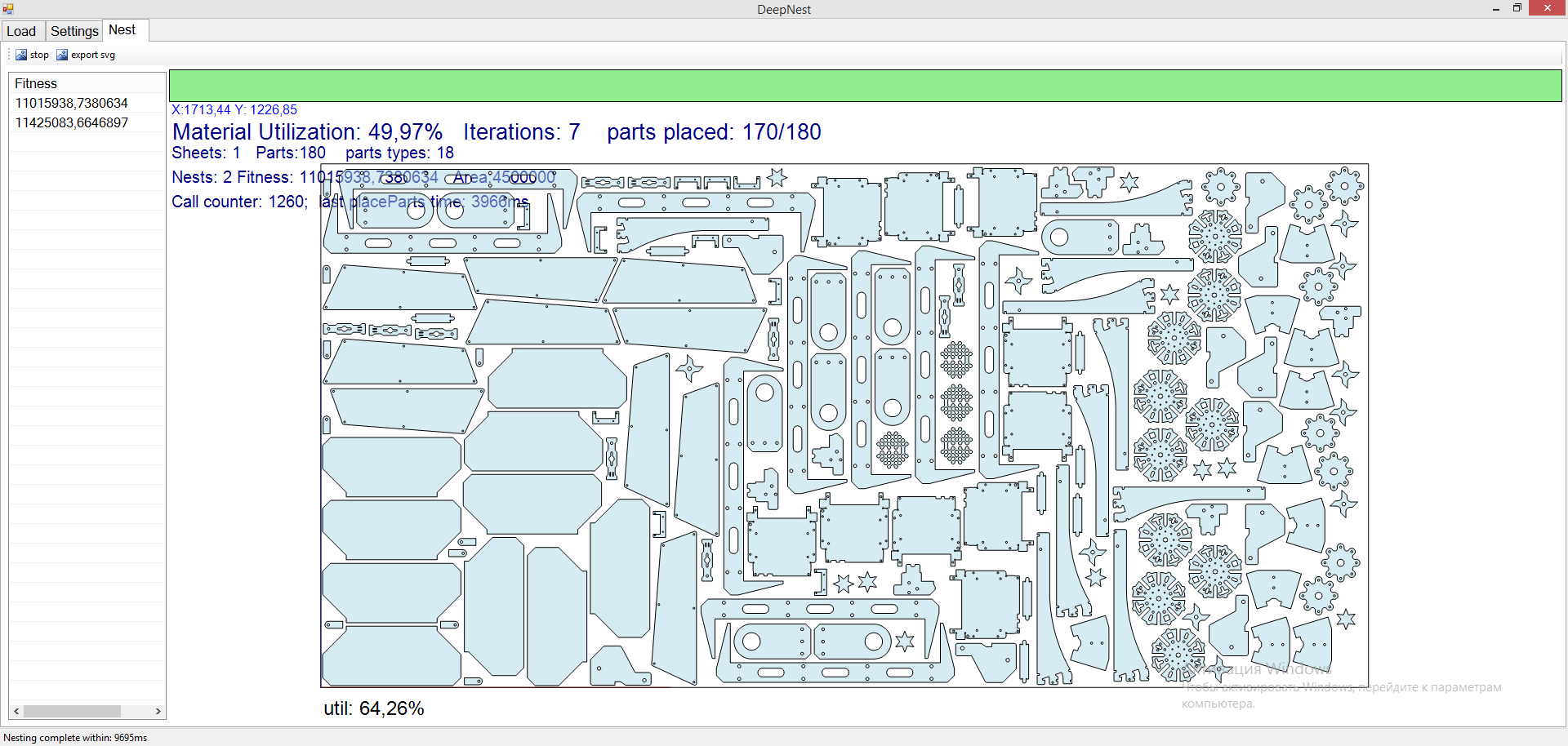Image resolution: width=1568 pixels, height=746 pixels.
Task: Click the 'util: 64,26%' label below the sheet
Action: [374, 708]
